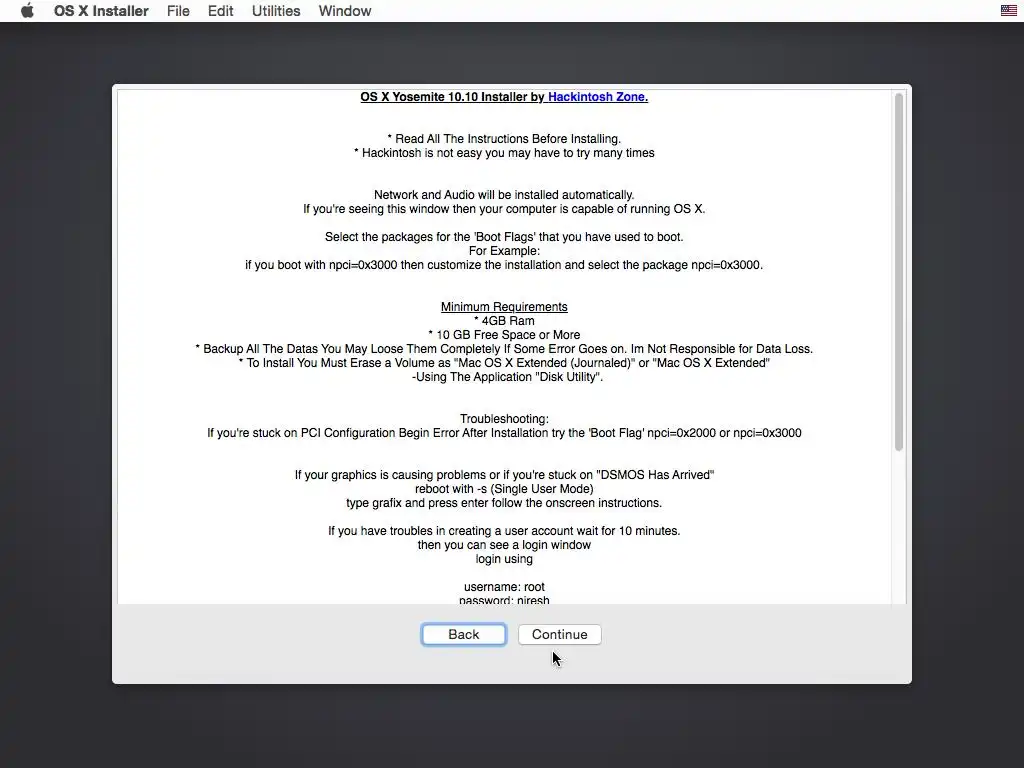Viewport: 1024px width, 768px height.
Task: Click '* To Install You Must Erase a Volume' line
Action: pyautogui.click(x=504, y=363)
